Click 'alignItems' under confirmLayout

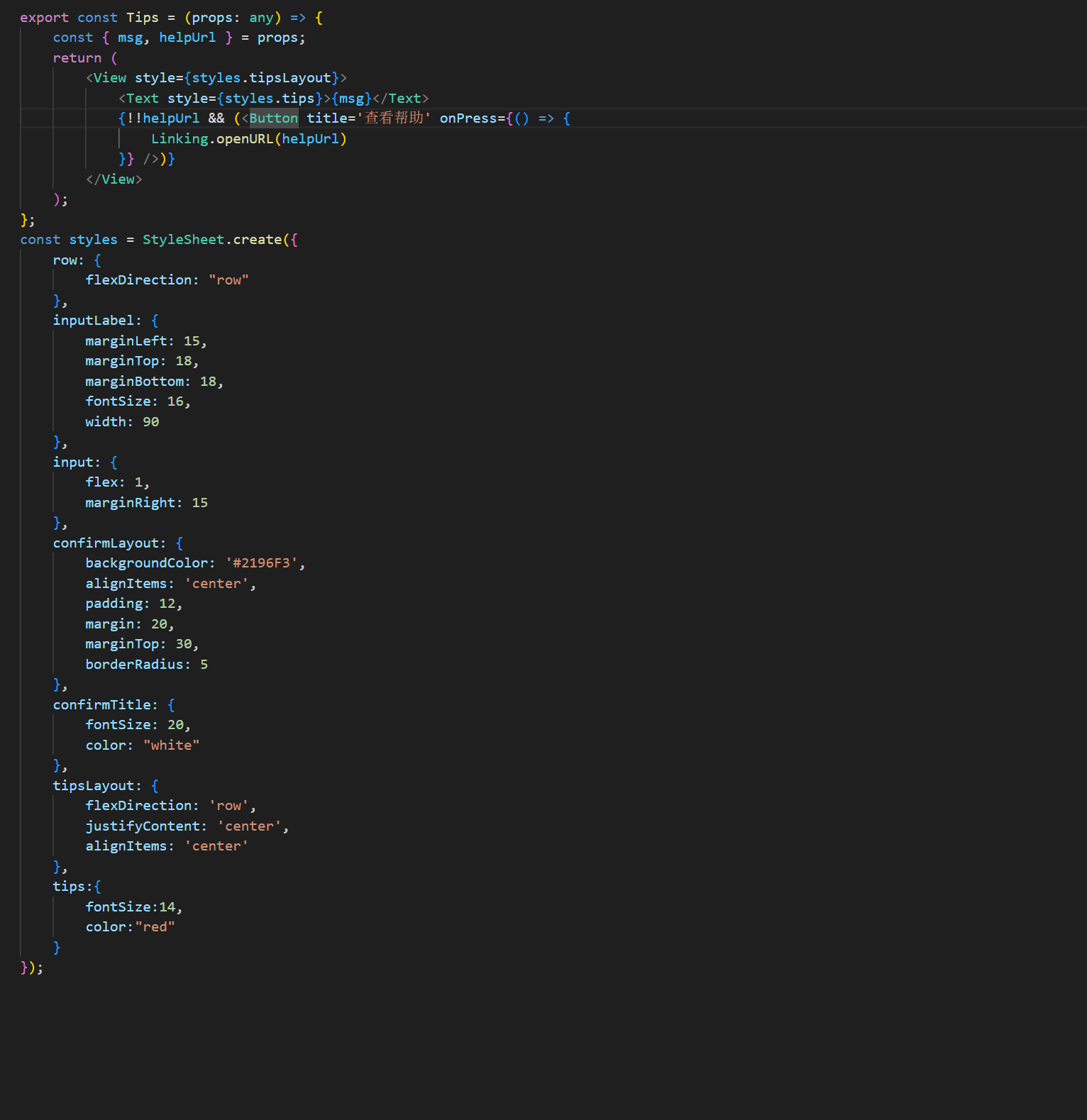click(126, 583)
